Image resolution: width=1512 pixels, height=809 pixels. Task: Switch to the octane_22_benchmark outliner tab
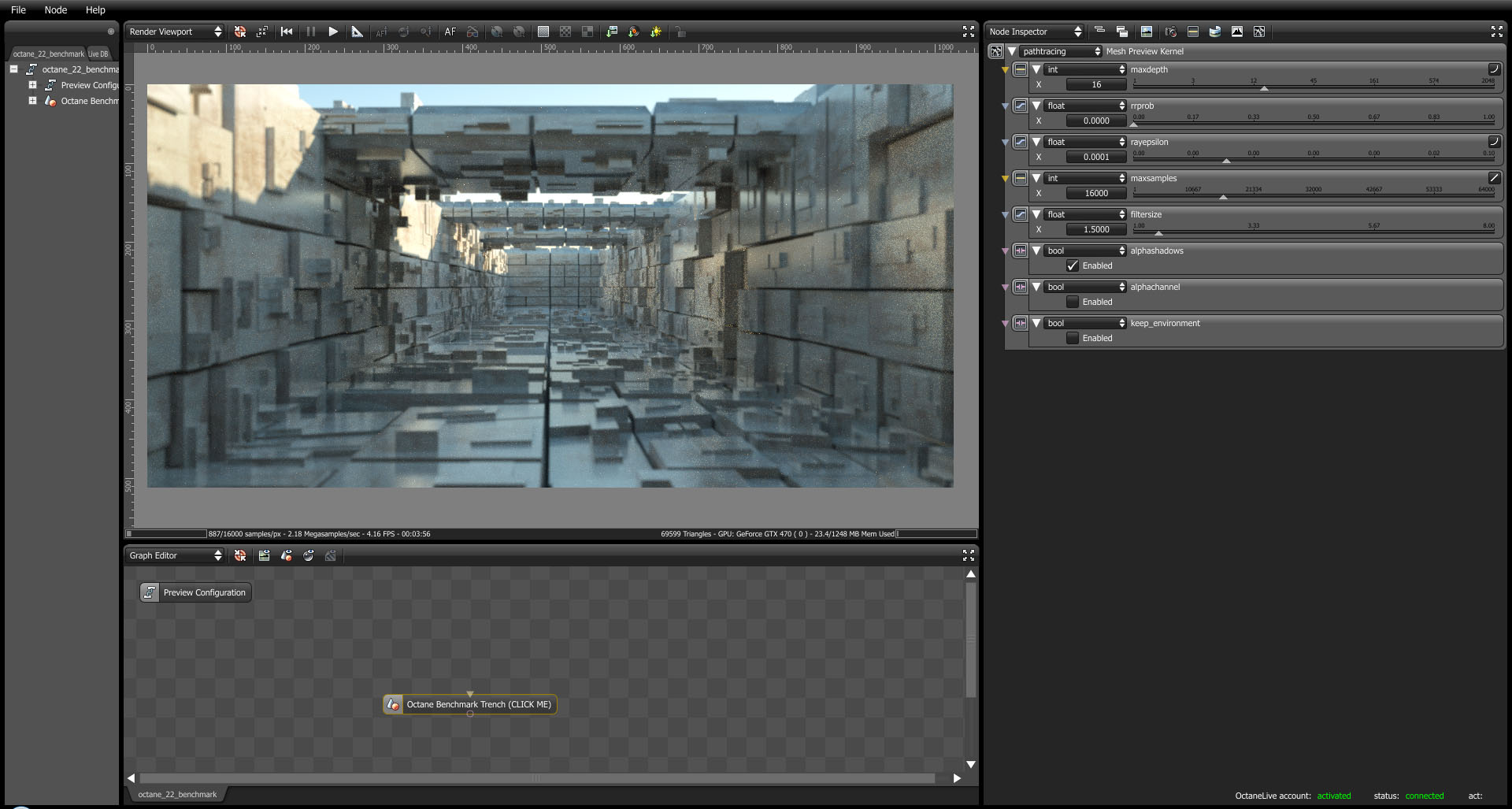(48, 54)
